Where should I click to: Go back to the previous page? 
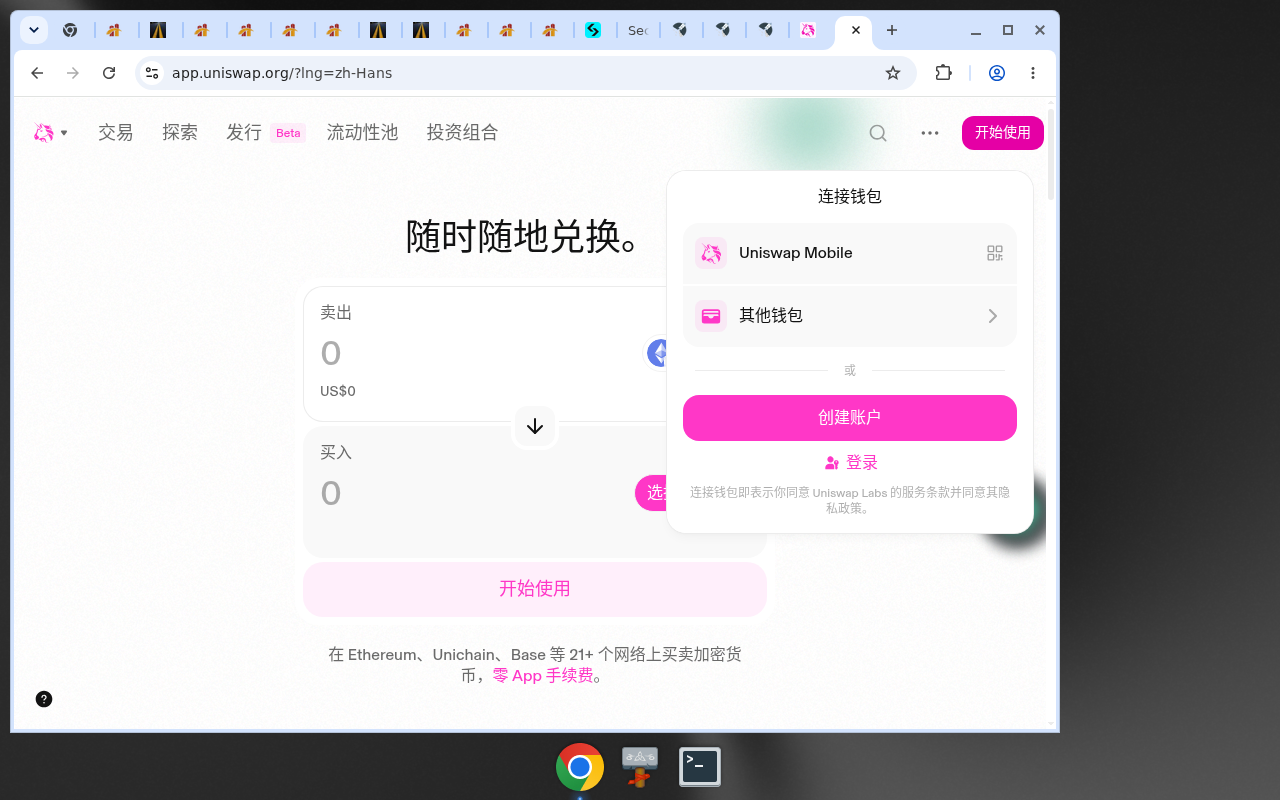pos(37,73)
